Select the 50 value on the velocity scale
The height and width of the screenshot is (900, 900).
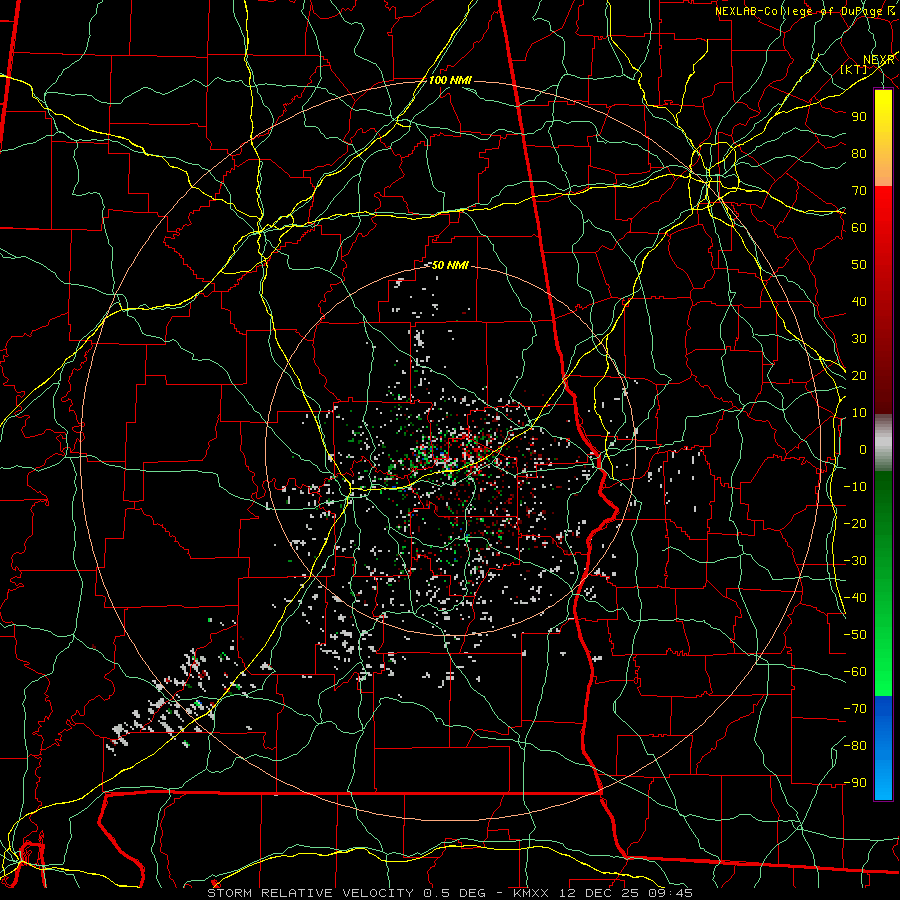(x=859, y=265)
